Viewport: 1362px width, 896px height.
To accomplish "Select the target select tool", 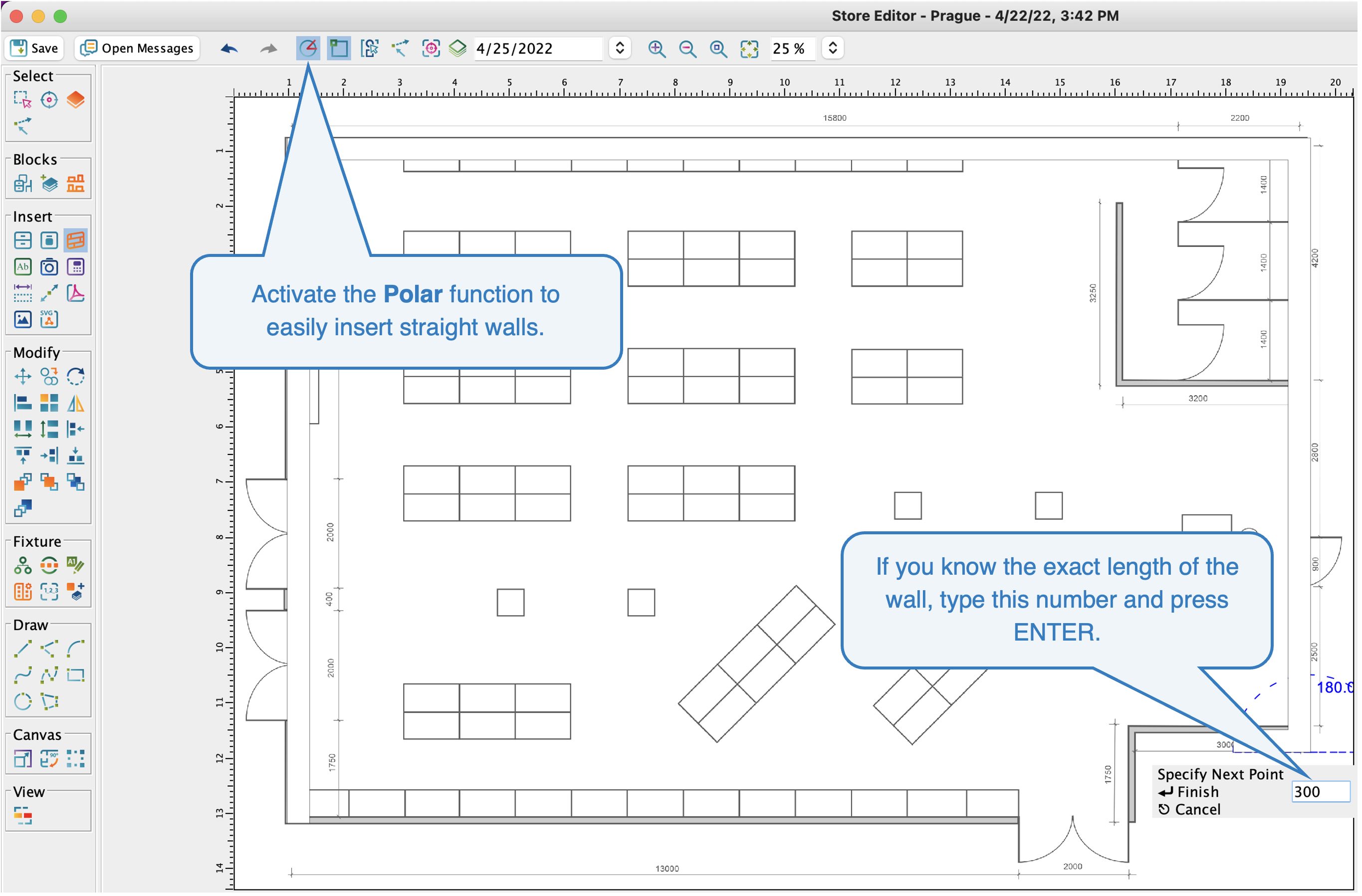I will [49, 100].
